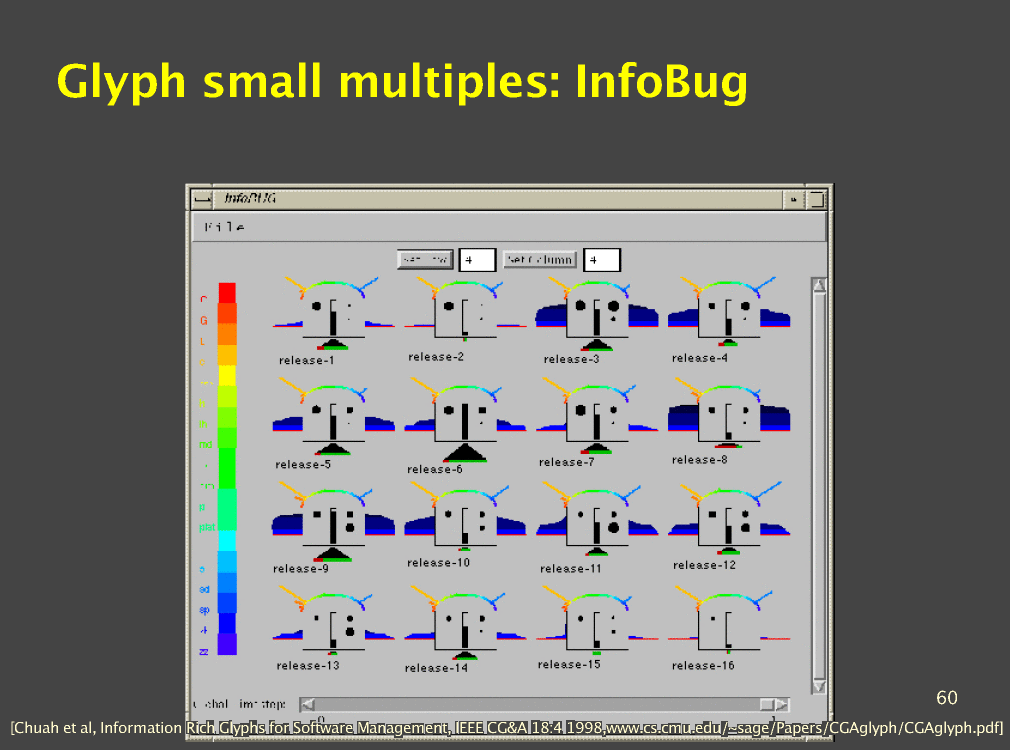The width and height of the screenshot is (1010, 750).
Task: Select the release-7 bug glyph
Action: 597,417
